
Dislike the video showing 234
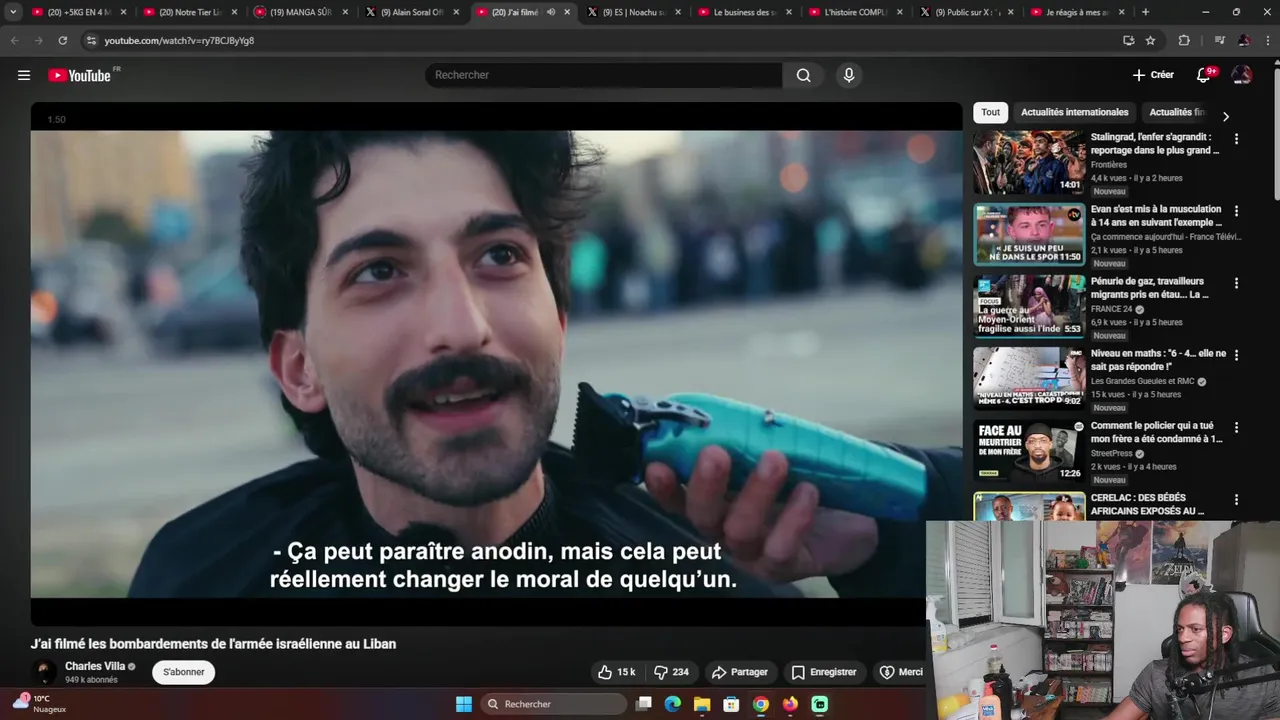pyautogui.click(x=671, y=672)
